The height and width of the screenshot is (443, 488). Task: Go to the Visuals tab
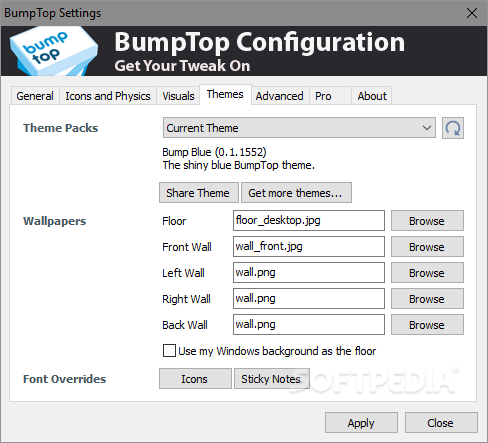178,96
